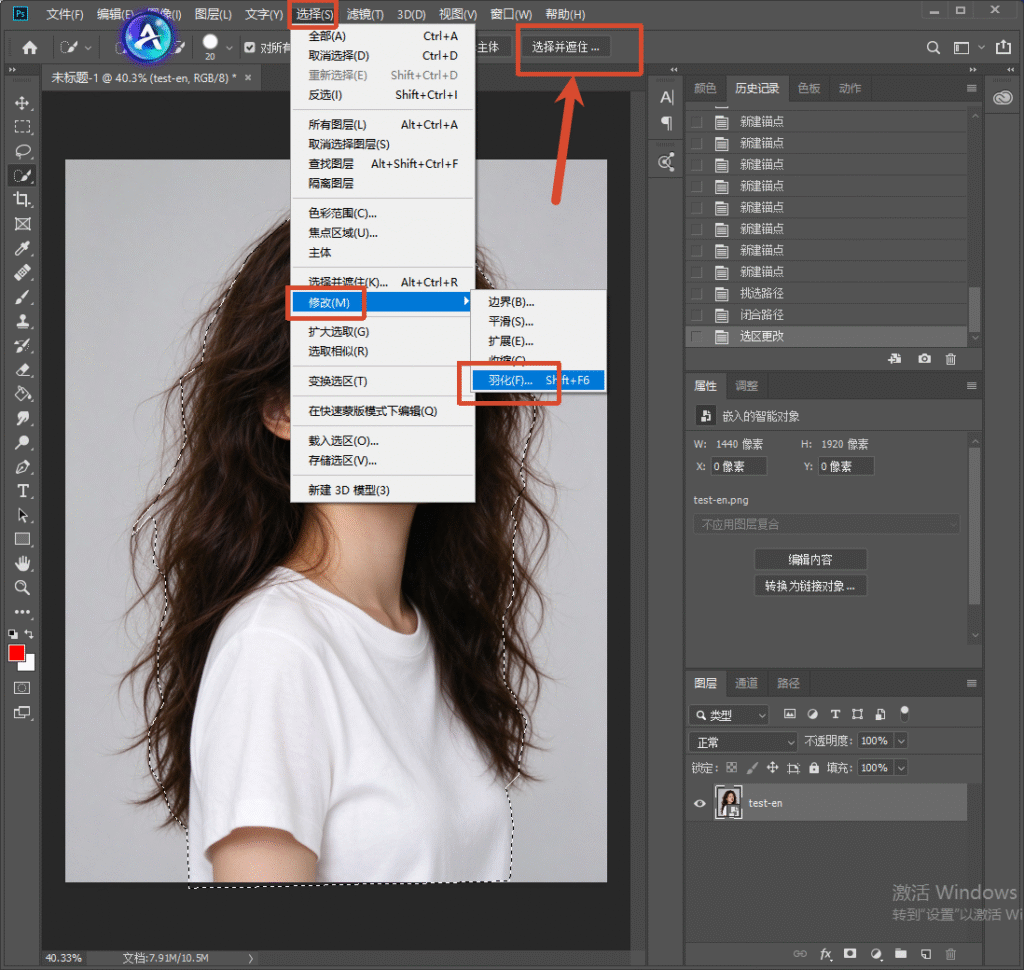Open the blend mode 正常 dropdown
This screenshot has height=970, width=1024.
(743, 742)
